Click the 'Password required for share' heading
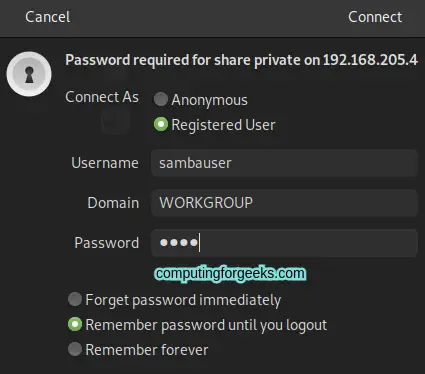The image size is (425, 374). (241, 60)
